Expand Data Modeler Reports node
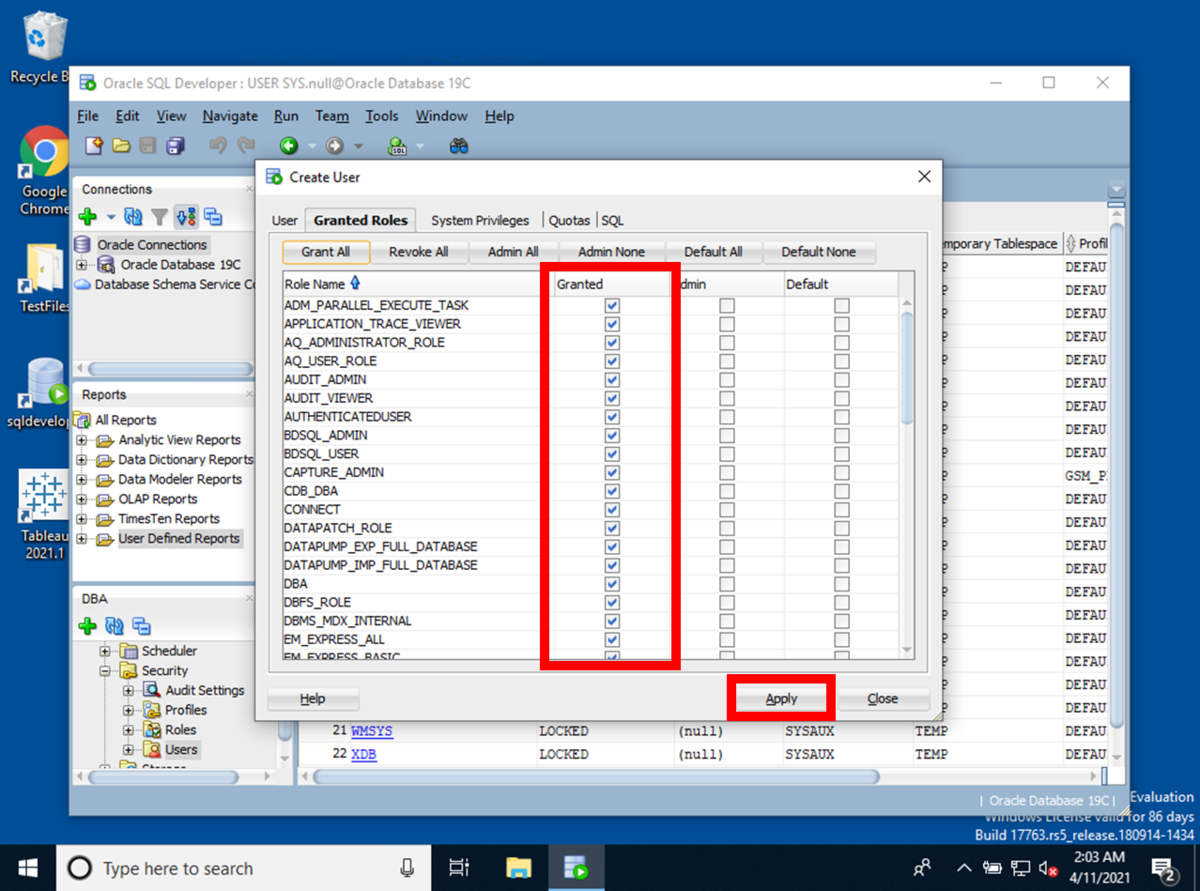This screenshot has width=1200, height=891. 82,480
